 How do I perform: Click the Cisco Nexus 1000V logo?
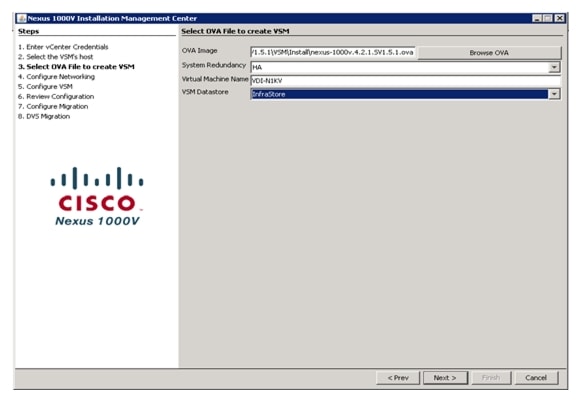tap(97, 196)
